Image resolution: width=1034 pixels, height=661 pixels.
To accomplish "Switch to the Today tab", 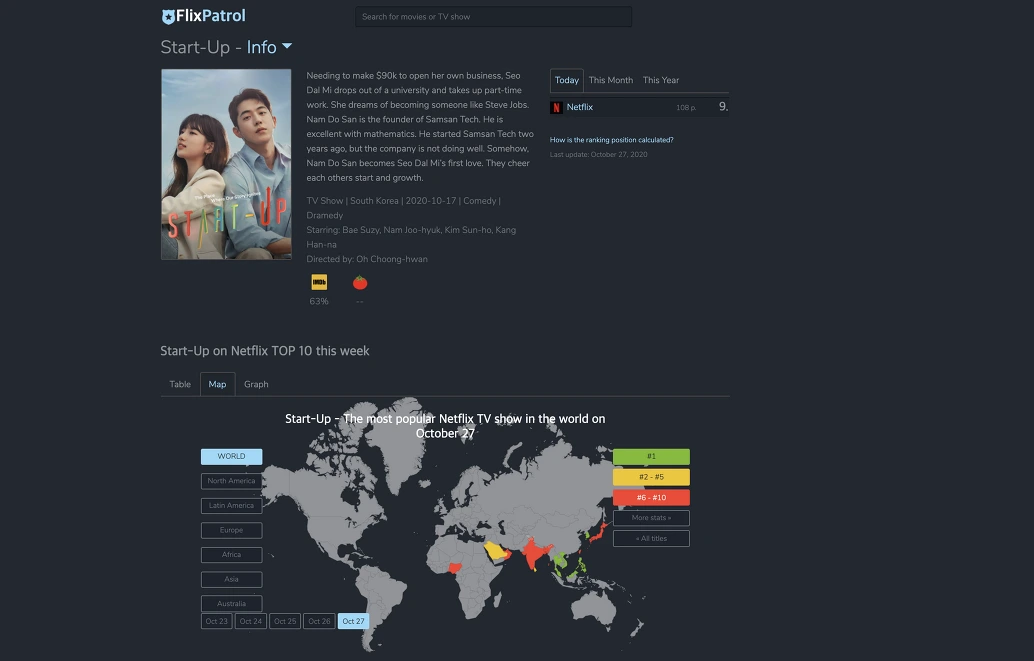I will (x=566, y=80).
